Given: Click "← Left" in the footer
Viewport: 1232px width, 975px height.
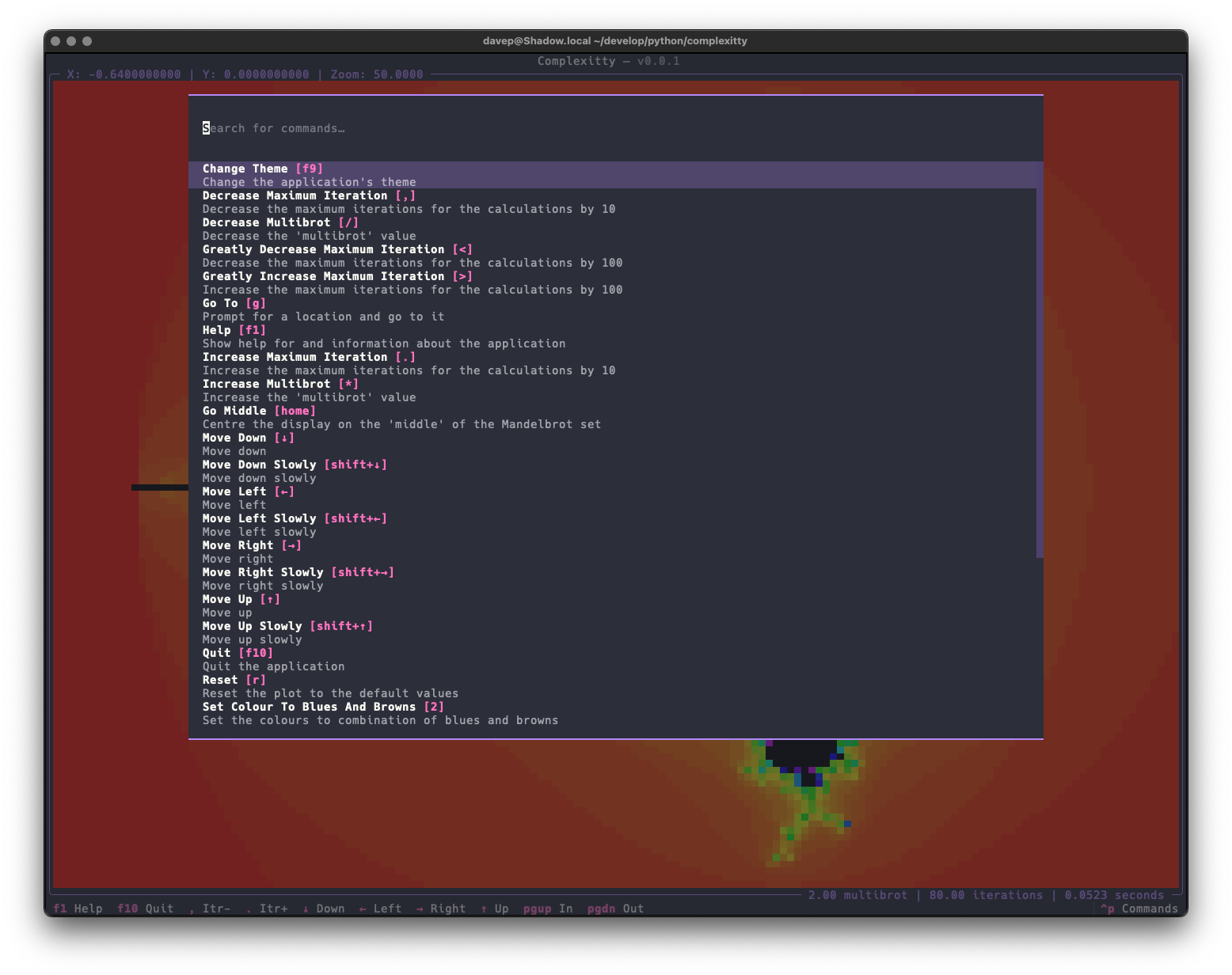Looking at the screenshot, I should tap(379, 909).
